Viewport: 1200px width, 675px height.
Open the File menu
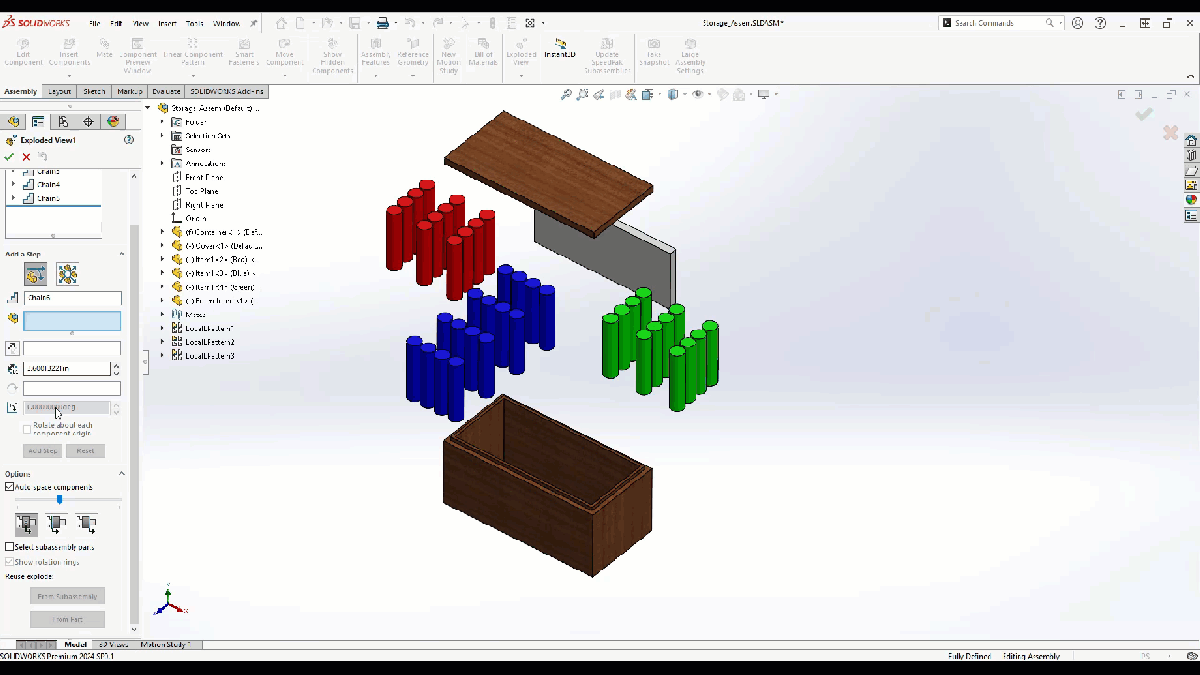click(94, 23)
